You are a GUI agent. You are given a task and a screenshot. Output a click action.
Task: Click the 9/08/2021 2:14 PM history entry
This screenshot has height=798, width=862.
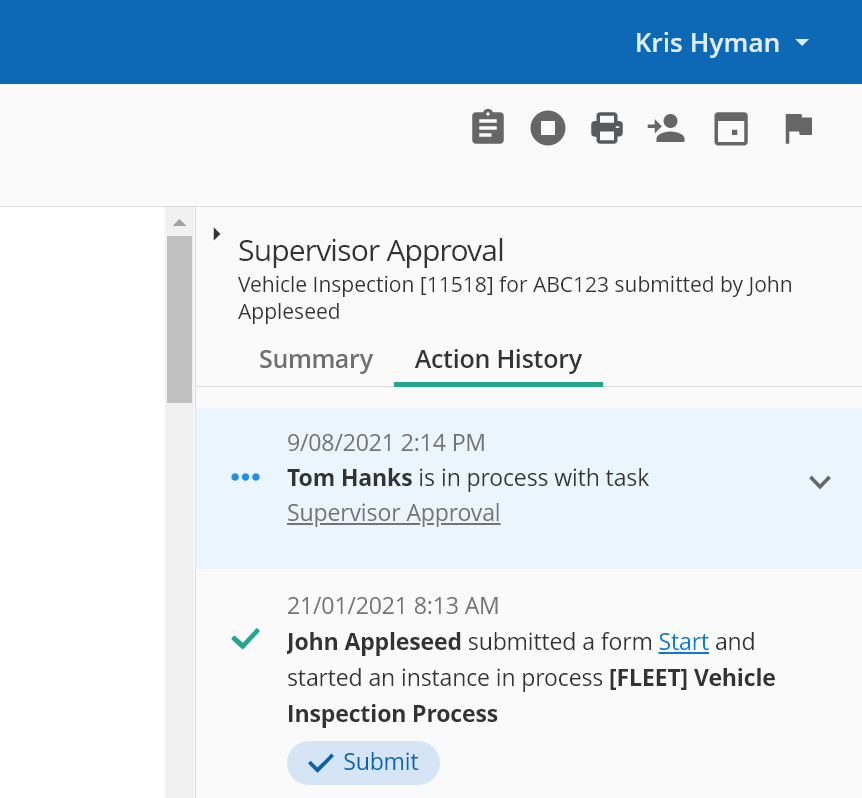click(x=529, y=487)
